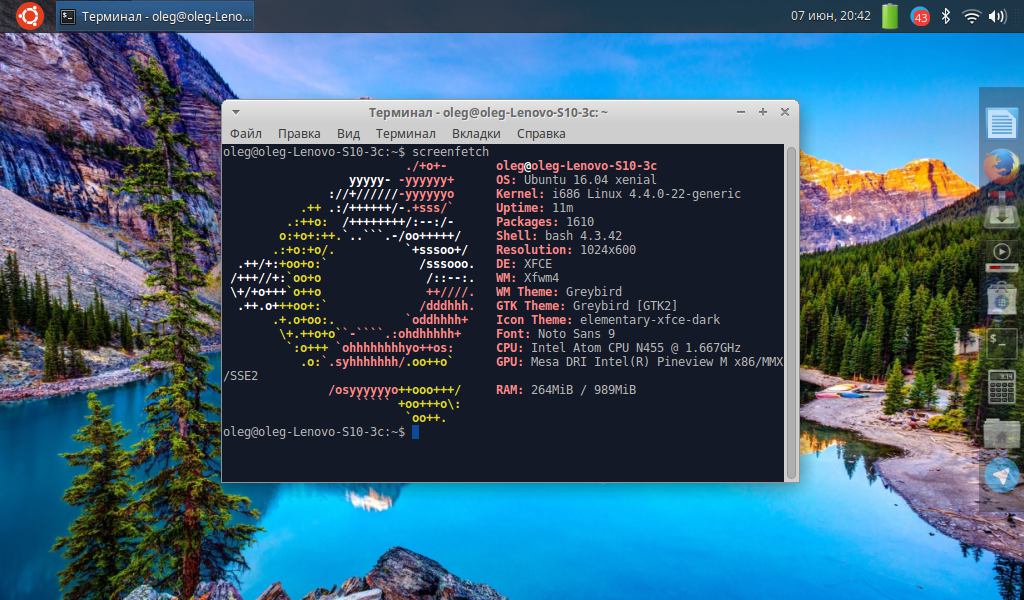Launch Firefox from the dock

point(1001,166)
